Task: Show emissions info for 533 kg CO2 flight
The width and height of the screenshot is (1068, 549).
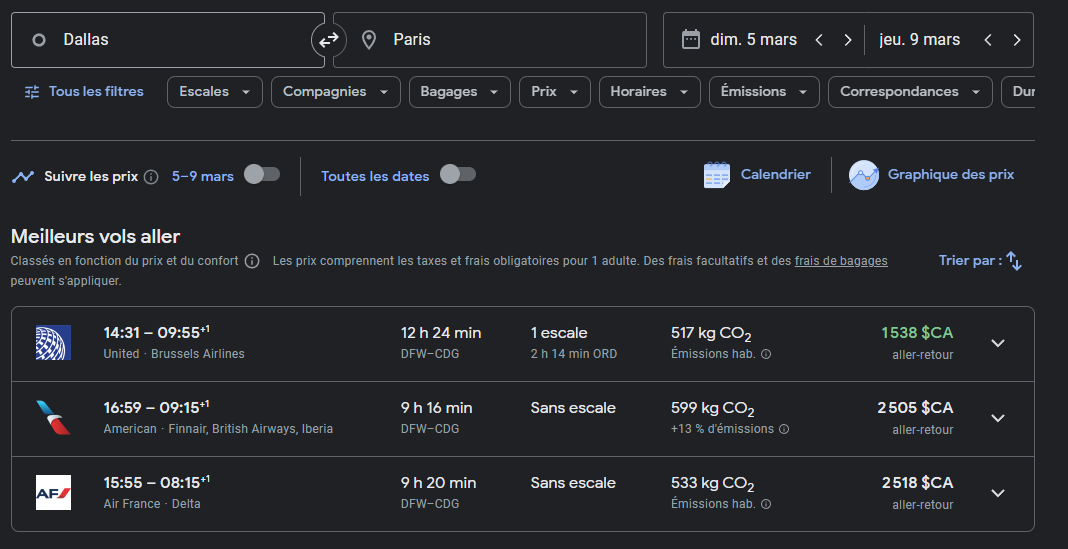Action: point(766,504)
